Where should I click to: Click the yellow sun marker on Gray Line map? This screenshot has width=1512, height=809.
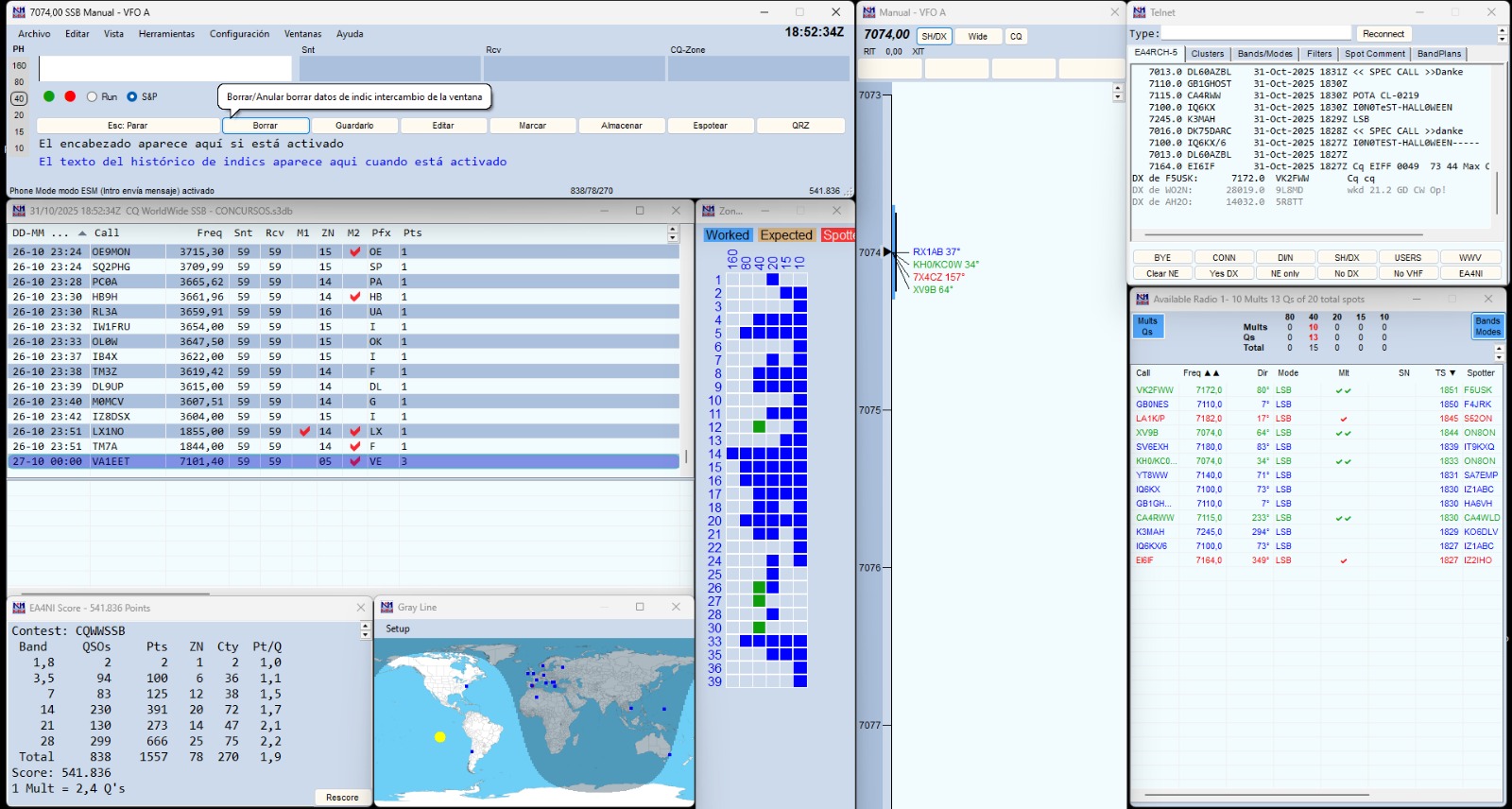[439, 737]
